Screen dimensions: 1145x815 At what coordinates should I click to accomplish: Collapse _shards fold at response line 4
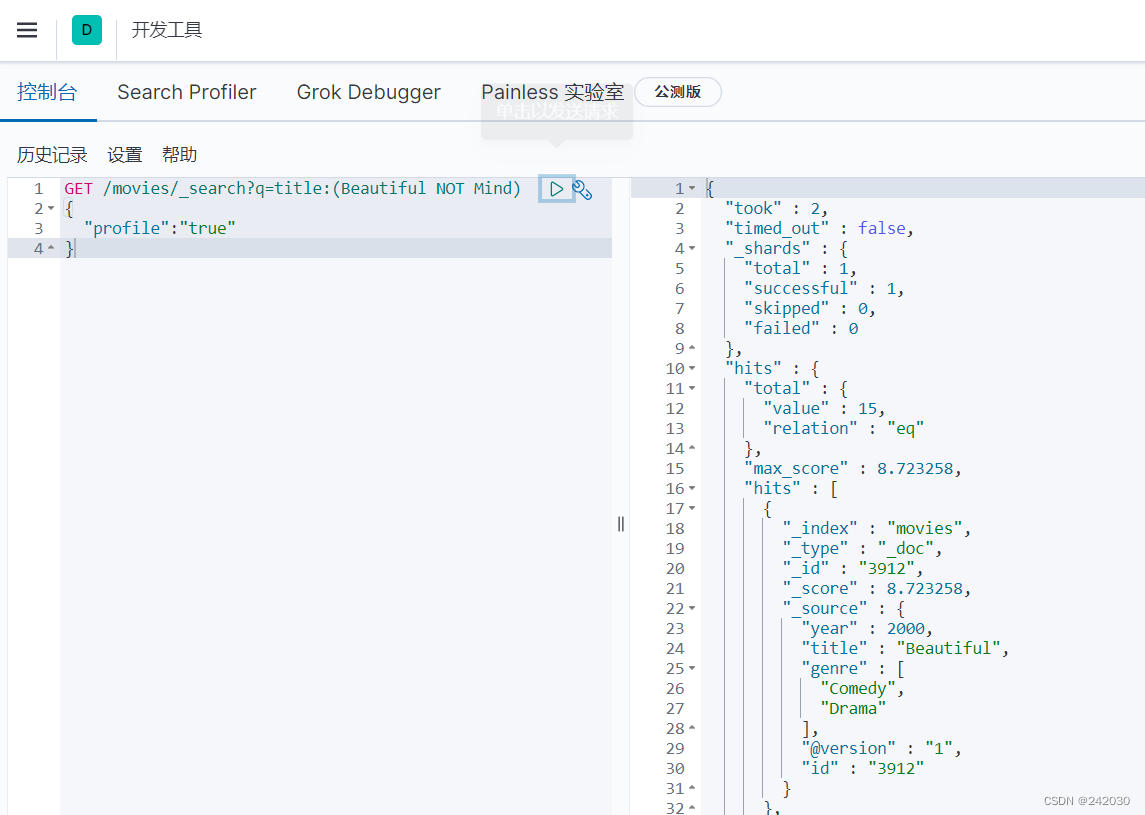(x=692, y=248)
